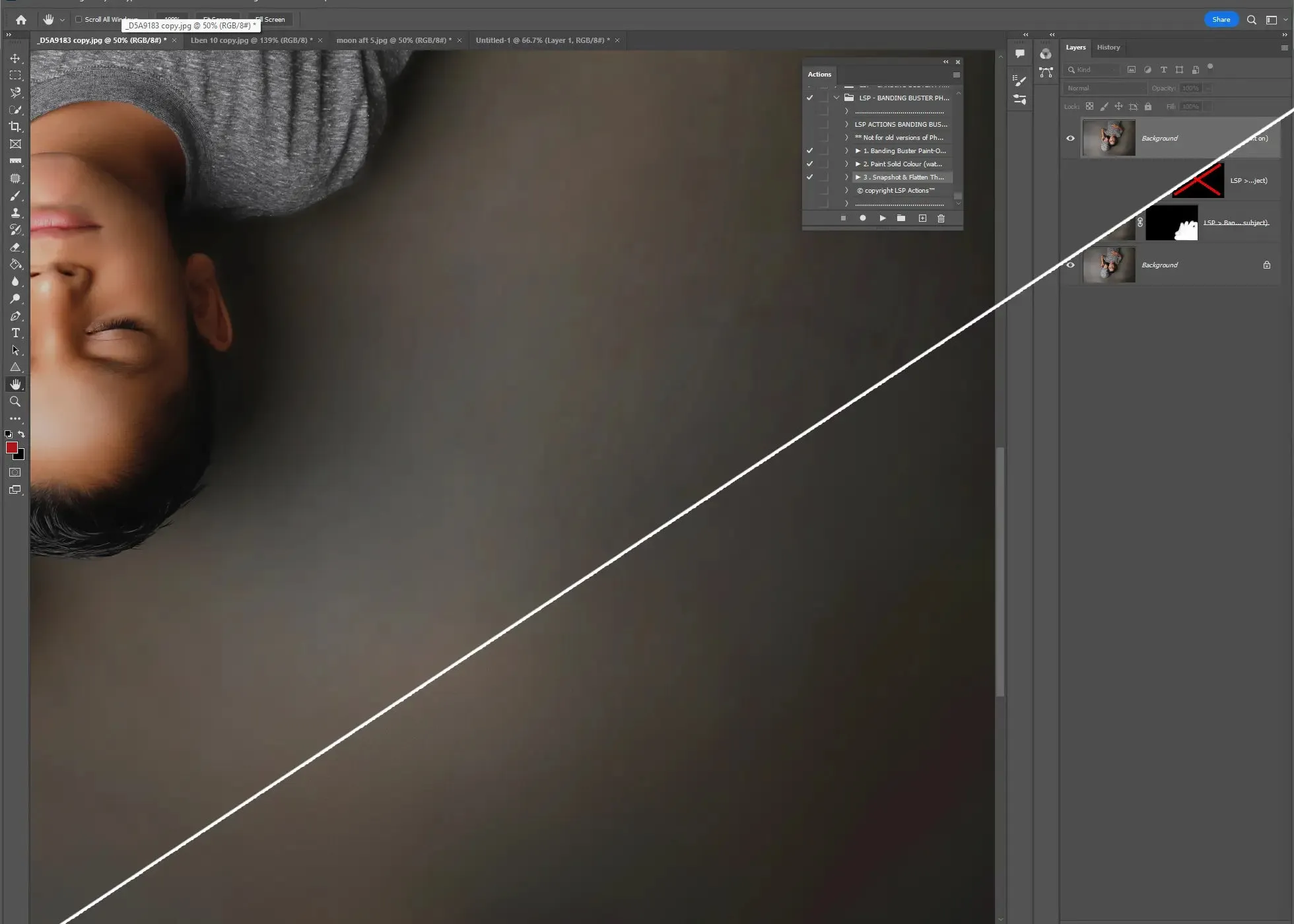Open the Normal blend mode dropdown

[x=1105, y=88]
